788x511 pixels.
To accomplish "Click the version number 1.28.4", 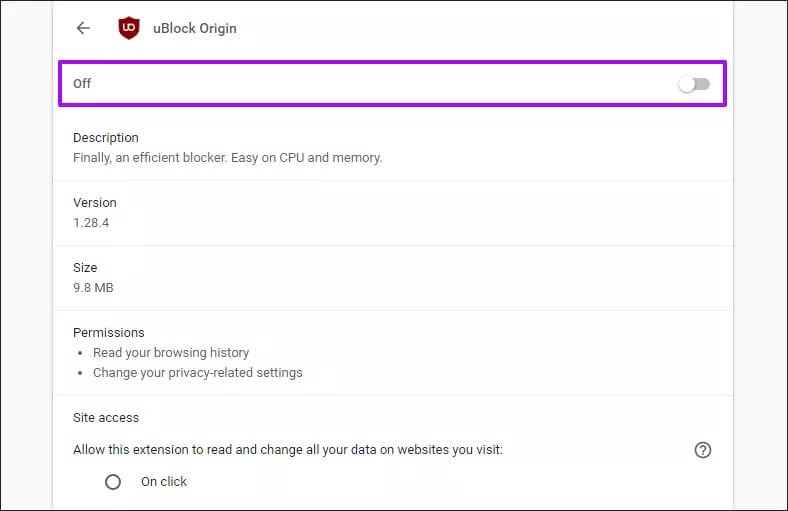I will coord(91,222).
